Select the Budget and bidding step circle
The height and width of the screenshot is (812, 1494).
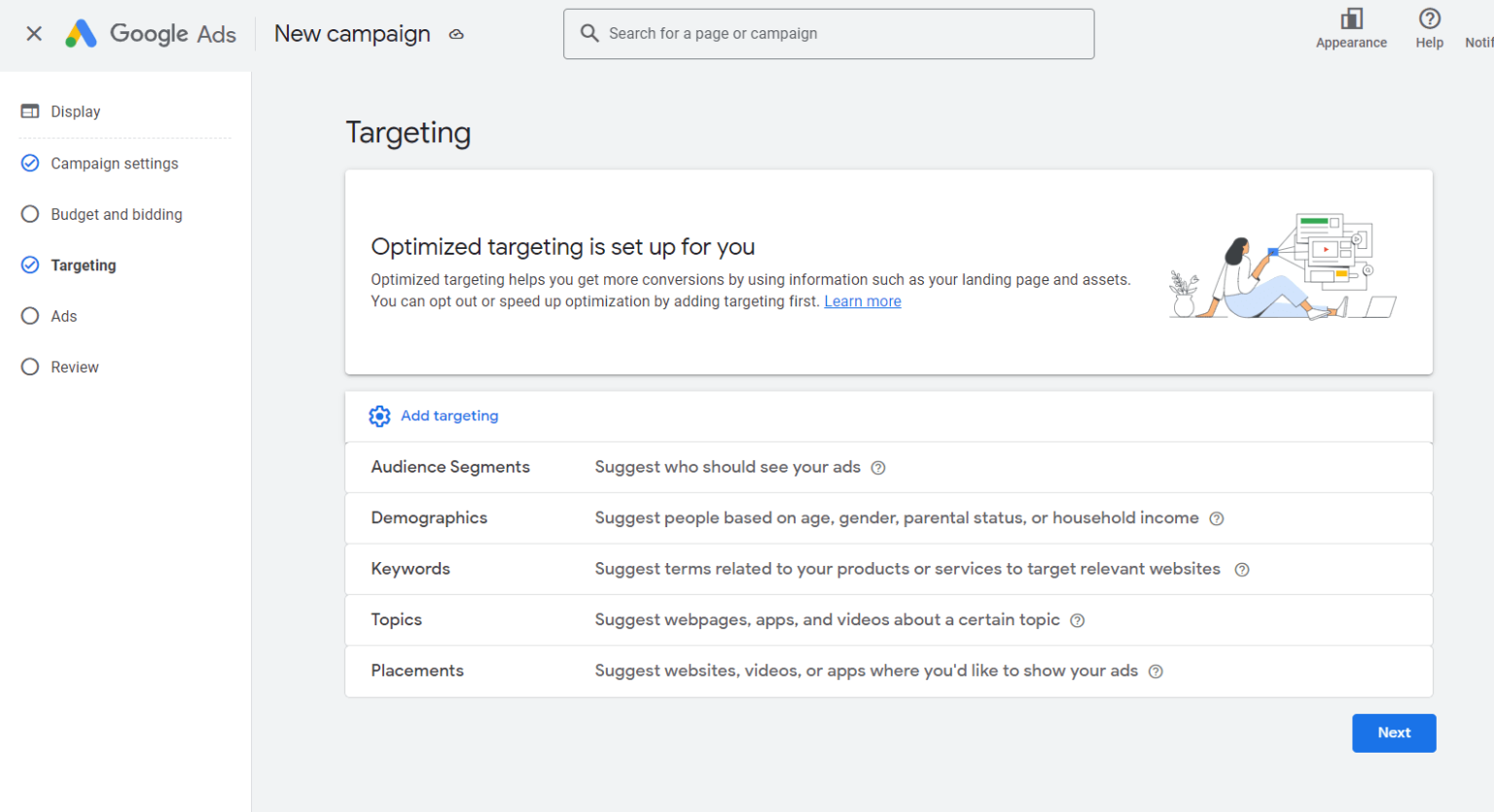[29, 214]
